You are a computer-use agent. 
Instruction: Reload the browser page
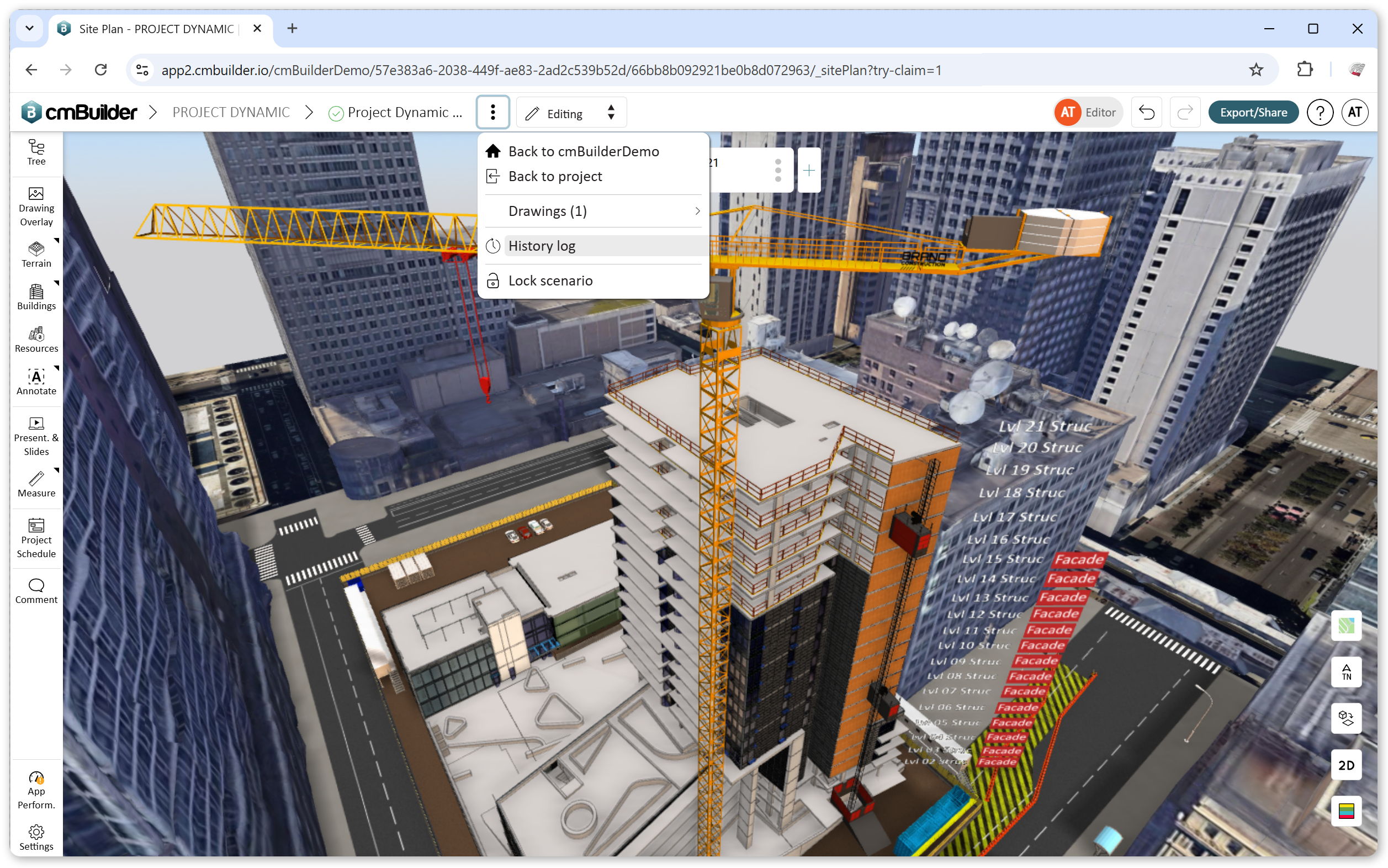point(101,70)
